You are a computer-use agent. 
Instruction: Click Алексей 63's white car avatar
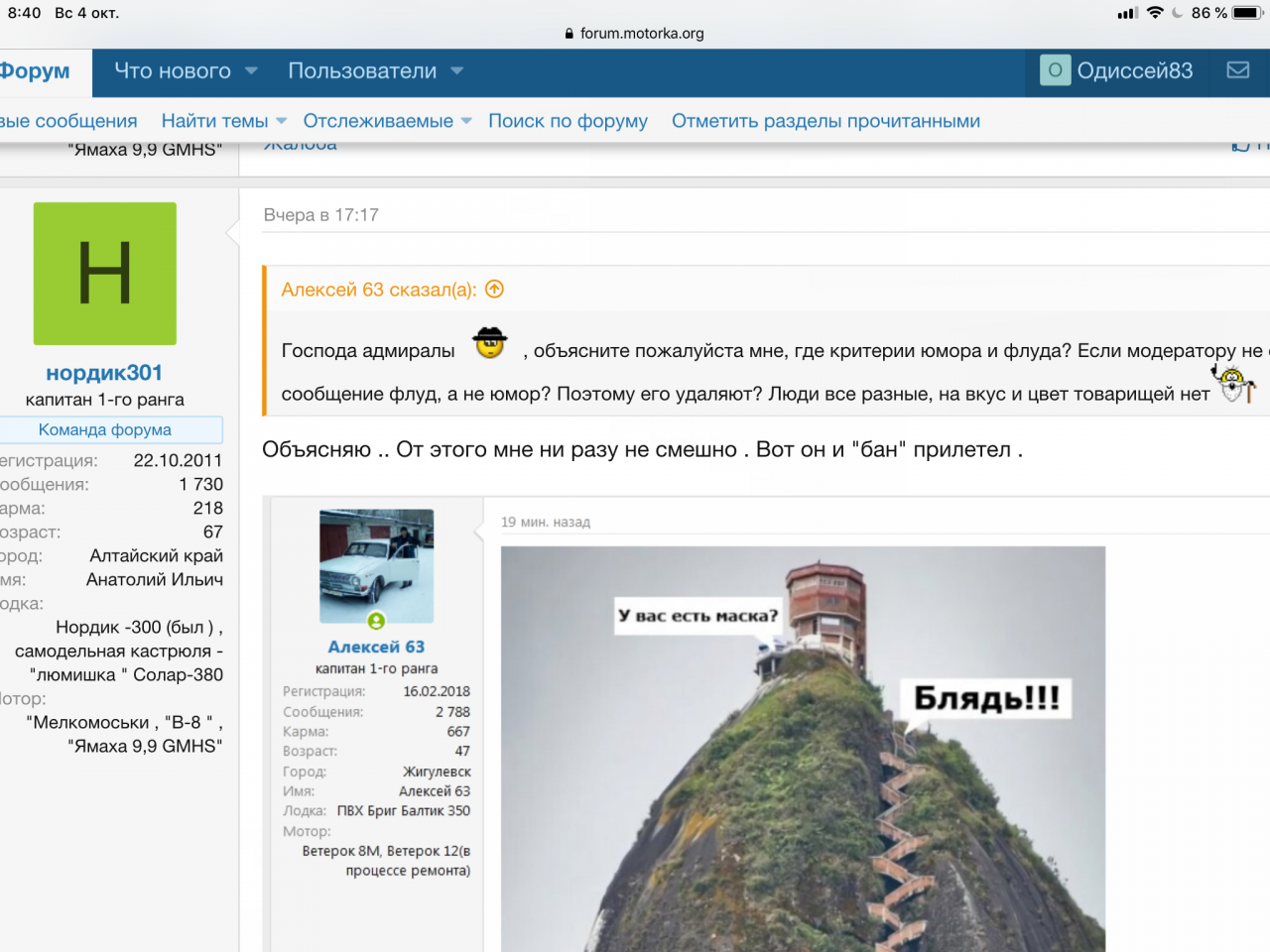coord(376,565)
